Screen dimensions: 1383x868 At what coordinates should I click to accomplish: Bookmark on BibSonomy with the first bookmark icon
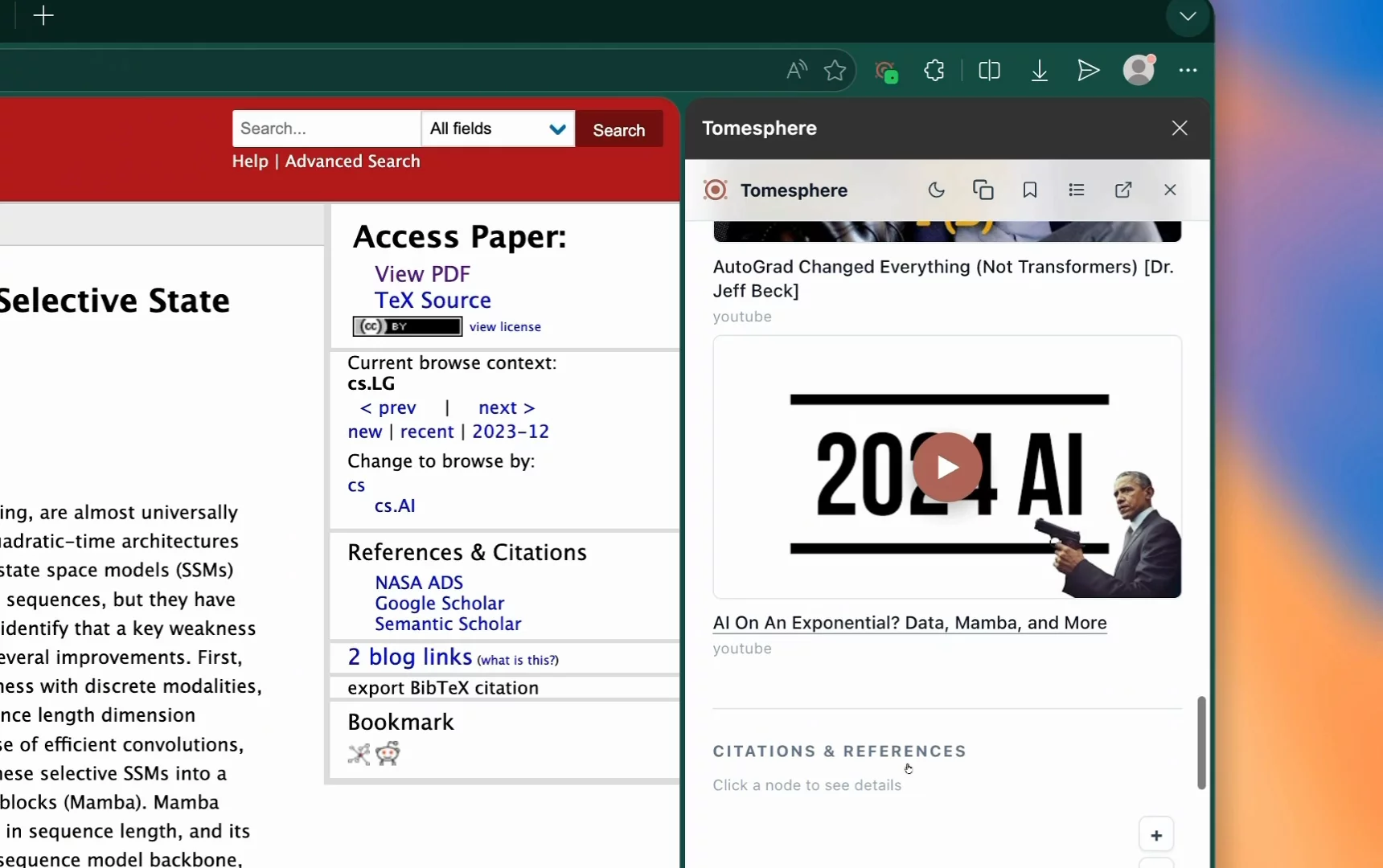[359, 754]
